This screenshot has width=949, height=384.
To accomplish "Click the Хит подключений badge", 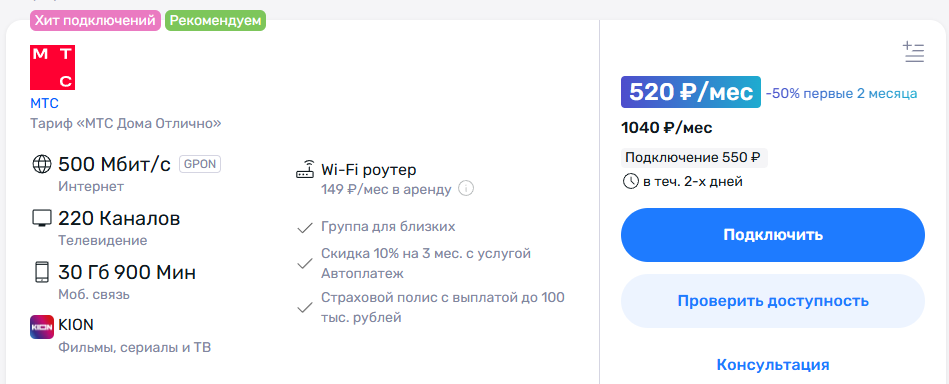I will (x=96, y=21).
